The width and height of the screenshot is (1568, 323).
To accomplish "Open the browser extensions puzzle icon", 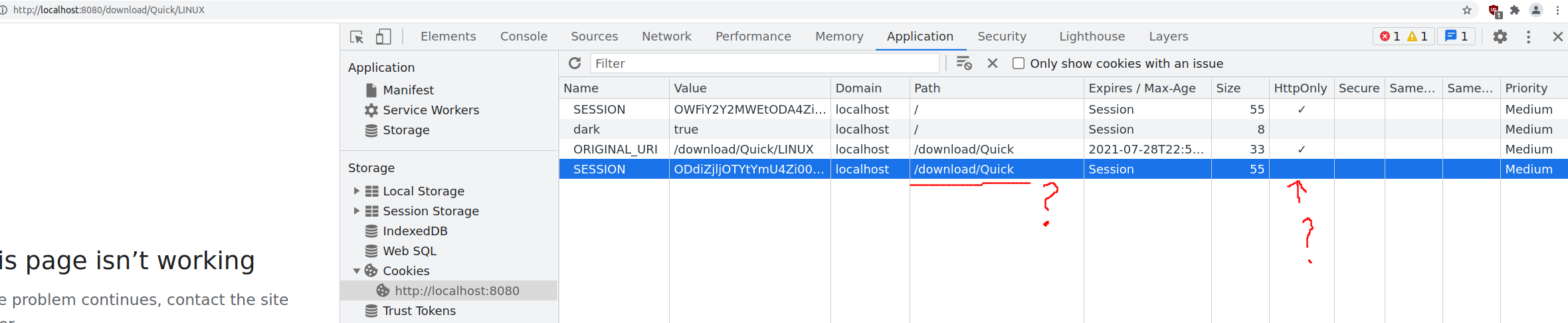I will (x=1515, y=10).
